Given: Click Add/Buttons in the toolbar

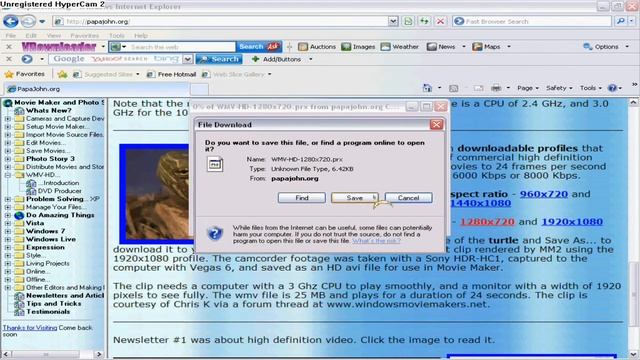Looking at the screenshot, I should tap(276, 59).
